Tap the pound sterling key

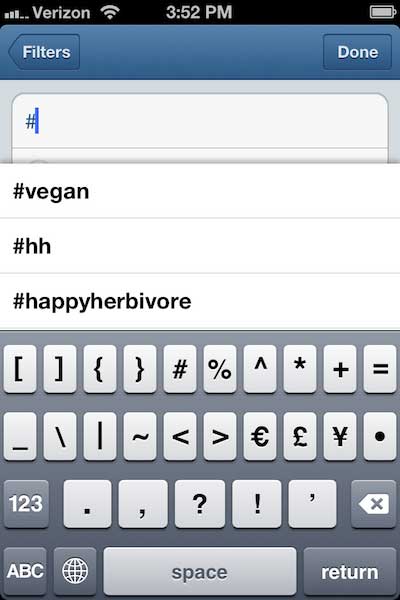300,436
